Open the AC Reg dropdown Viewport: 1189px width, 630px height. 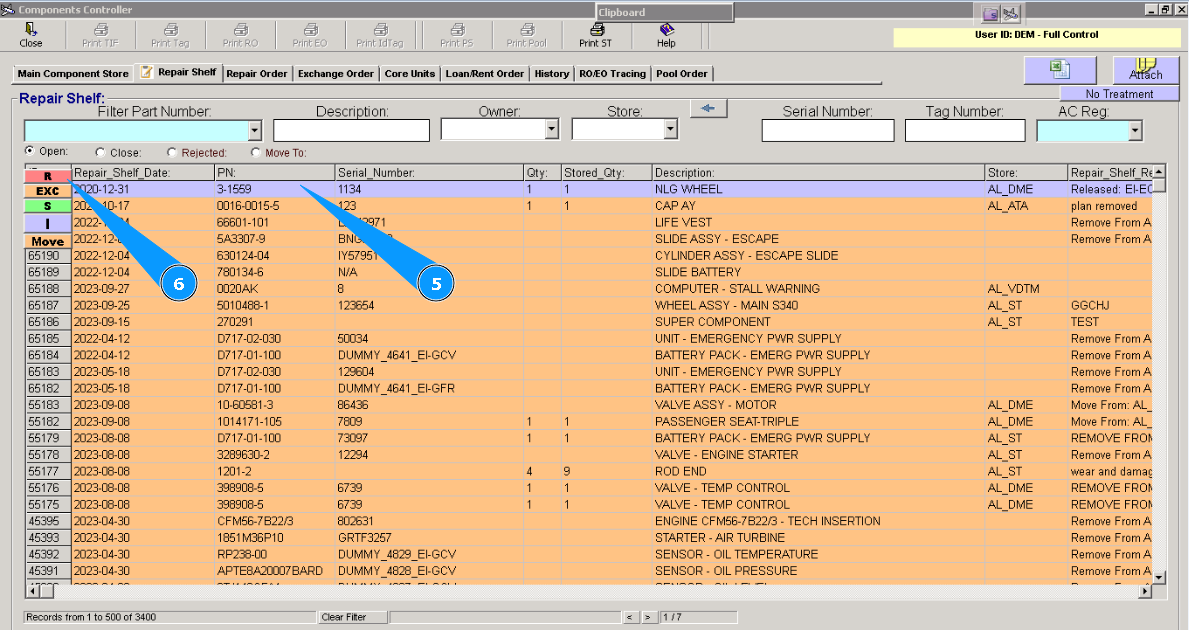point(1135,131)
